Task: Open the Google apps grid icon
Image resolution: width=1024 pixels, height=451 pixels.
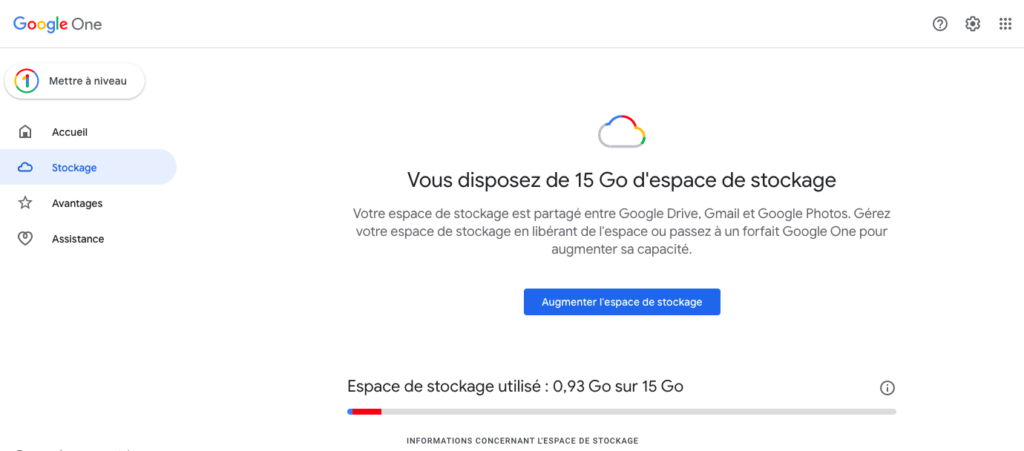Action: click(x=1005, y=24)
